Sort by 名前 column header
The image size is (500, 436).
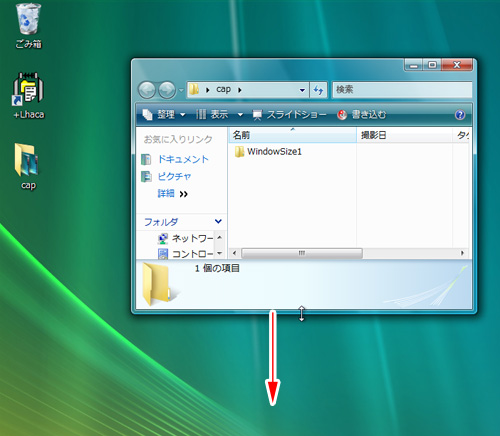[x=292, y=135]
